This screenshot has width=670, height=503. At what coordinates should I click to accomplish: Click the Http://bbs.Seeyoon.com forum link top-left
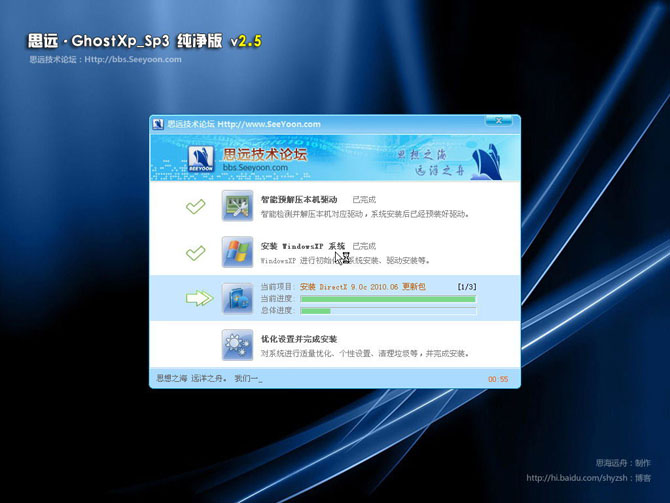tap(133, 59)
